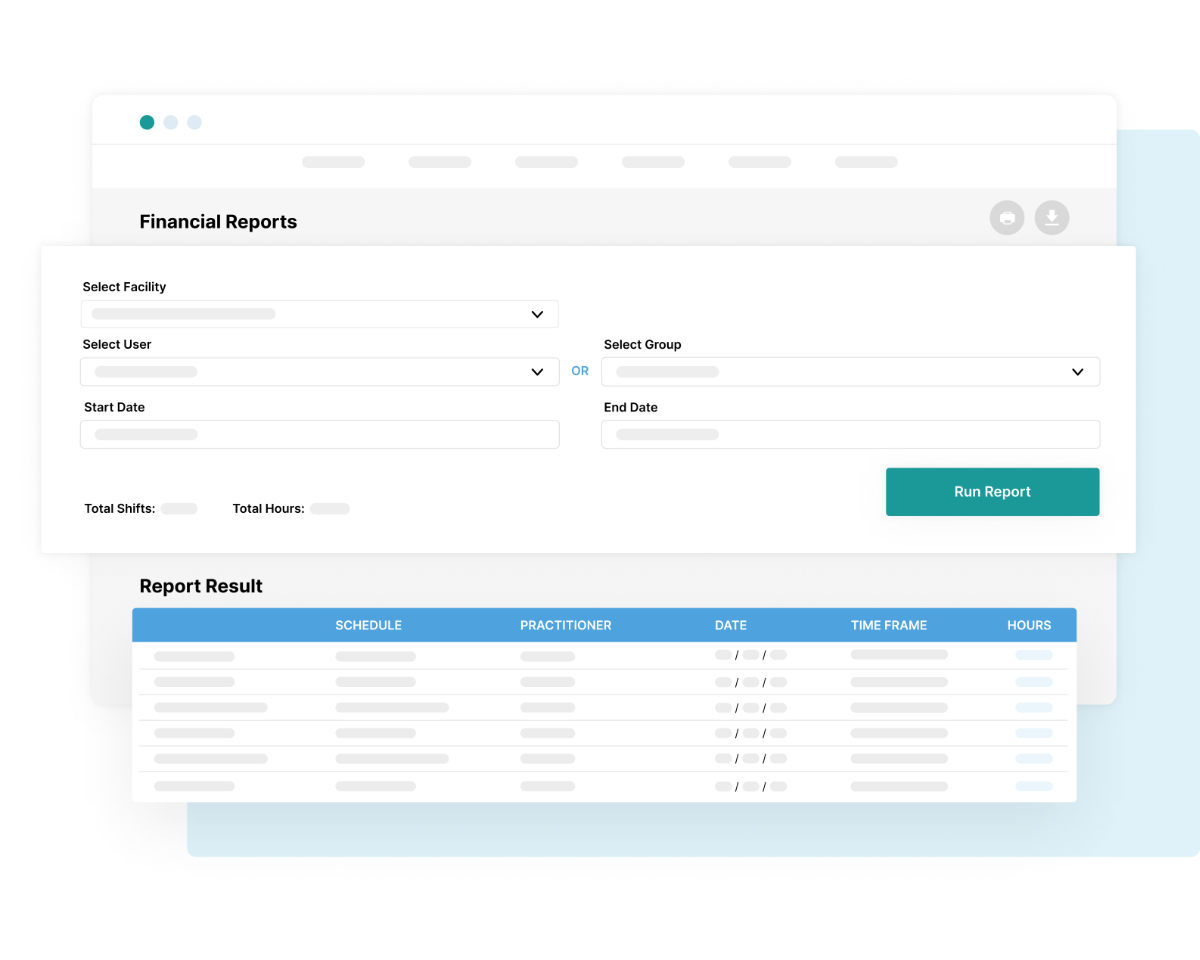Viewport: 1200px width, 960px height.
Task: Click the TIME FRAME column header
Action: [889, 625]
